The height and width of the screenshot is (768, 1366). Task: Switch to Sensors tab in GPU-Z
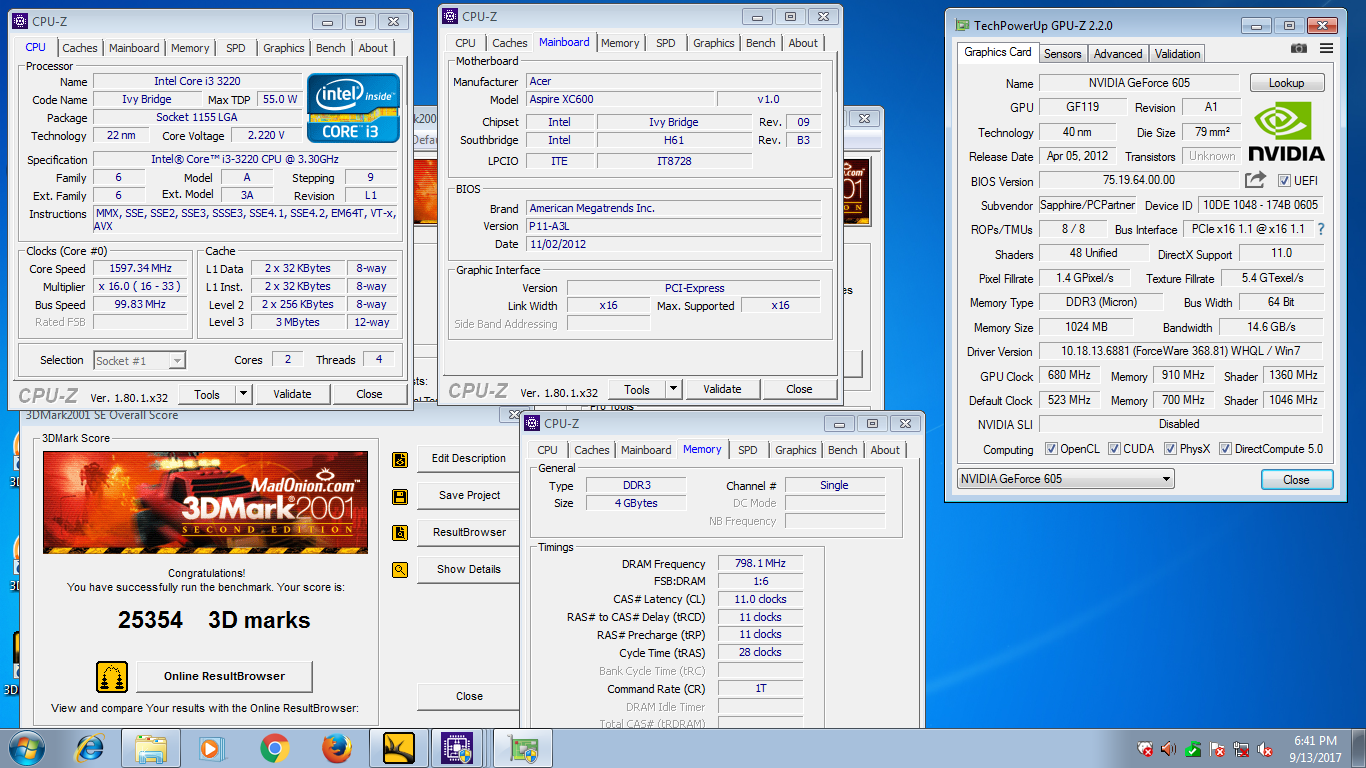1063,54
